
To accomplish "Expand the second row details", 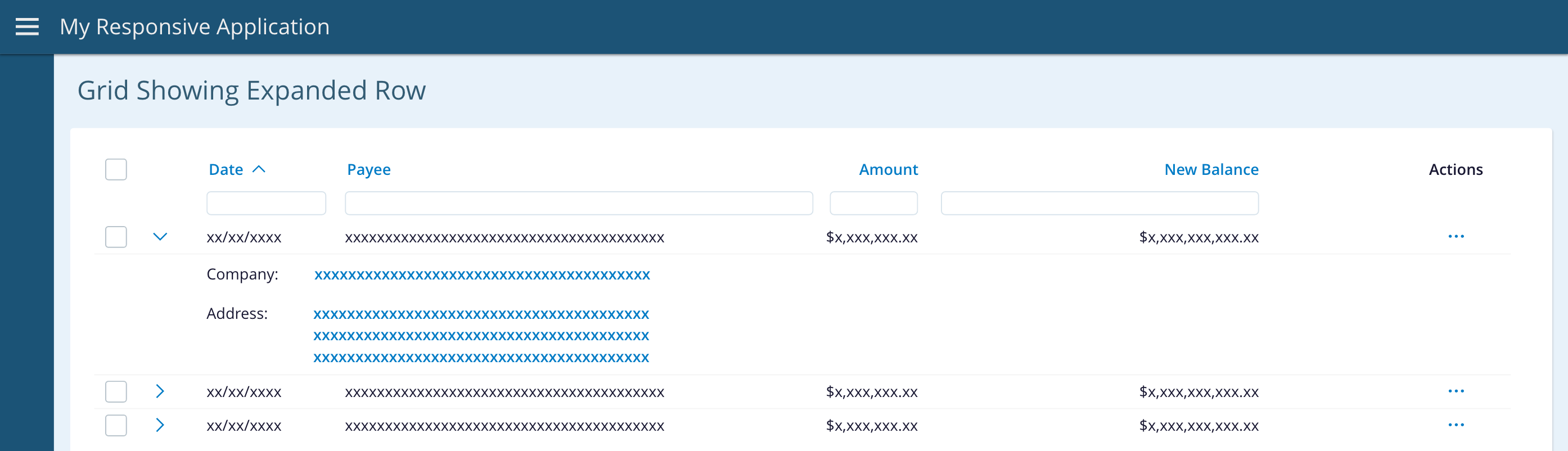I will pyautogui.click(x=160, y=391).
